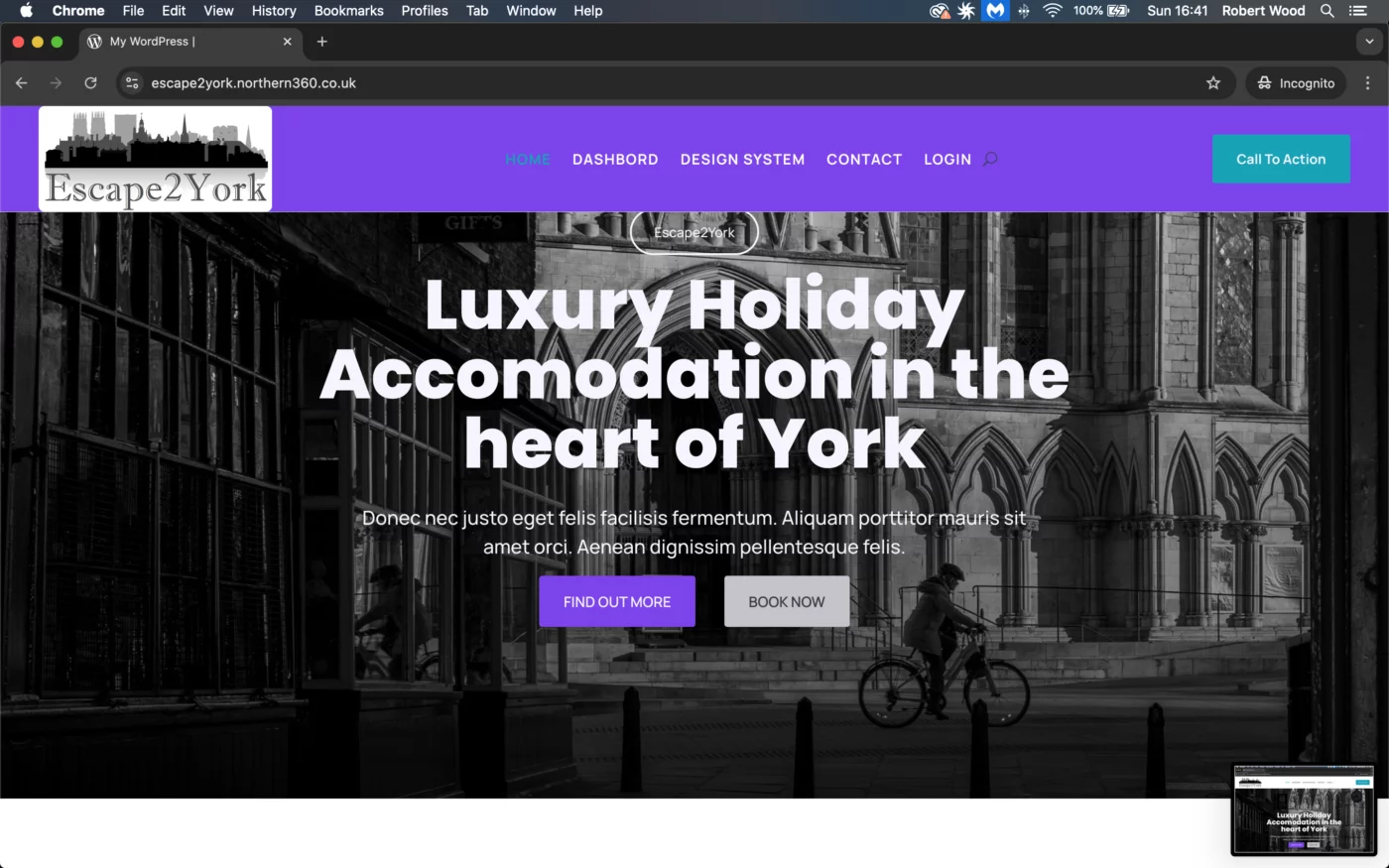1389x868 pixels.
Task: Open the Incognito profile indicator
Action: coord(1296,83)
